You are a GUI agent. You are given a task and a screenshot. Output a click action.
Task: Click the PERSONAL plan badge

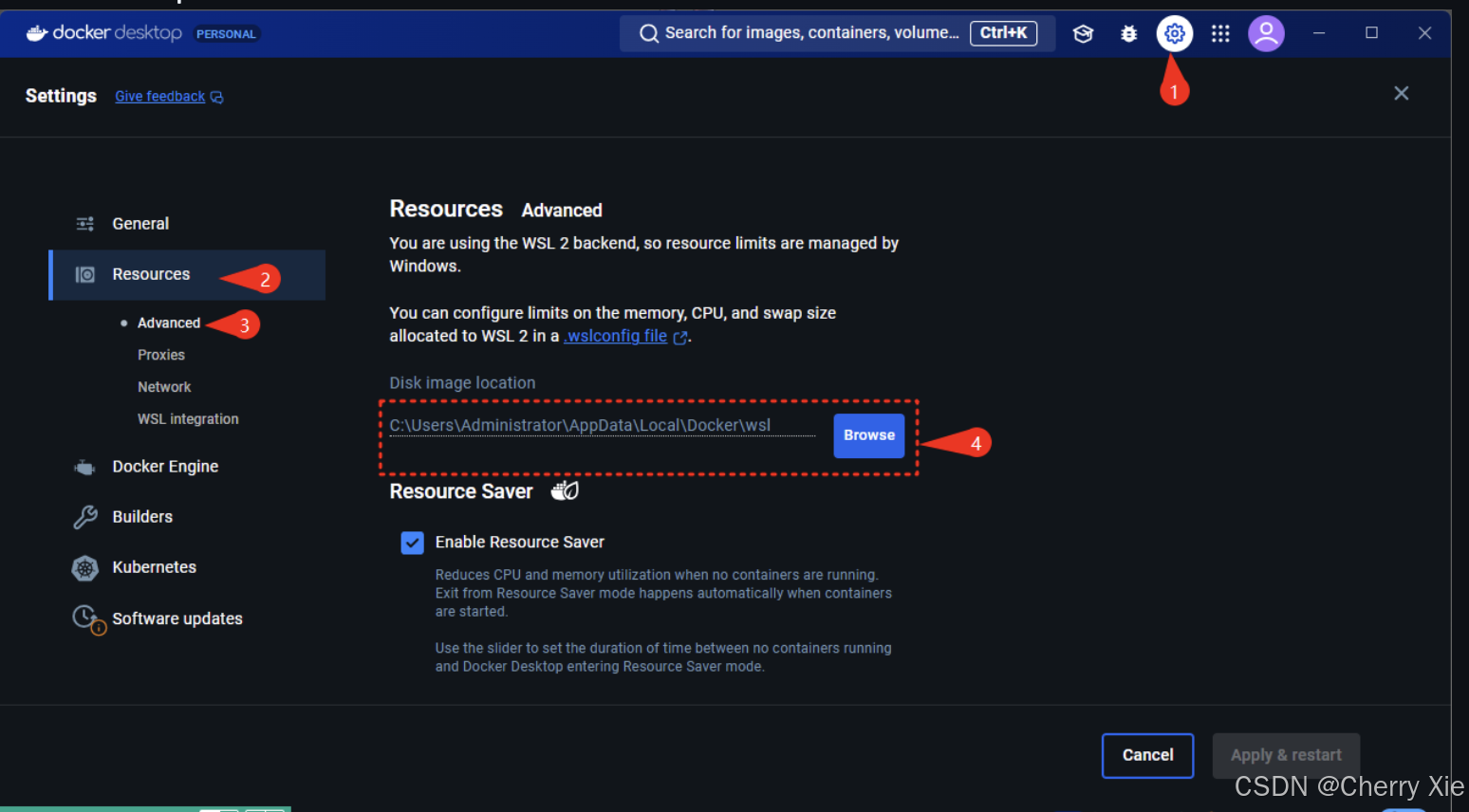click(226, 34)
